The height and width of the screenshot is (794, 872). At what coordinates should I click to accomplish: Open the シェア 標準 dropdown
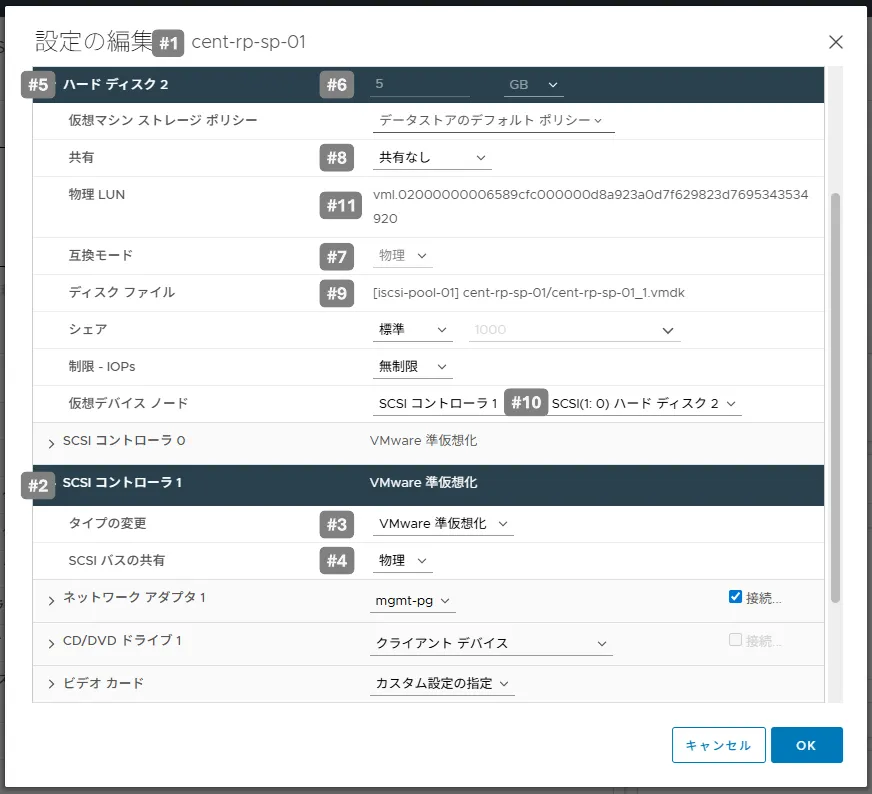pos(414,330)
